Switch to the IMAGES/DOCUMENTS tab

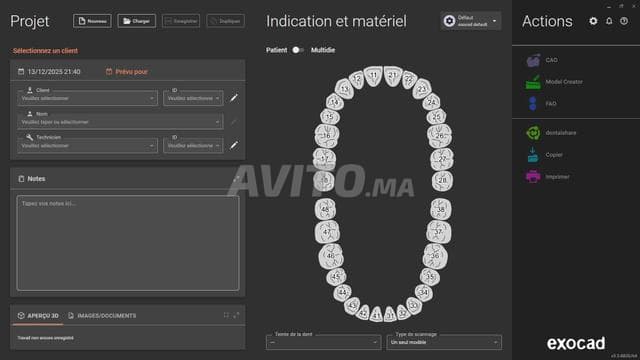click(x=102, y=316)
